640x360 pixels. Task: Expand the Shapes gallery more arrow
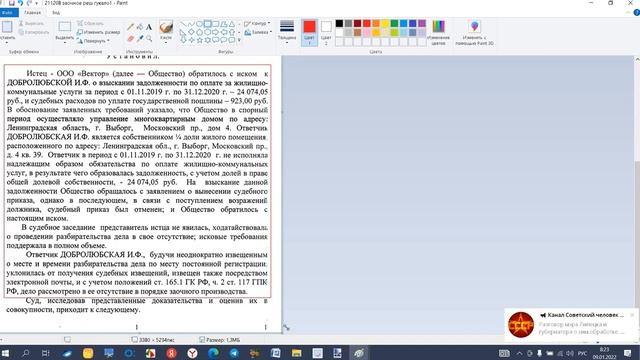pos(239,40)
